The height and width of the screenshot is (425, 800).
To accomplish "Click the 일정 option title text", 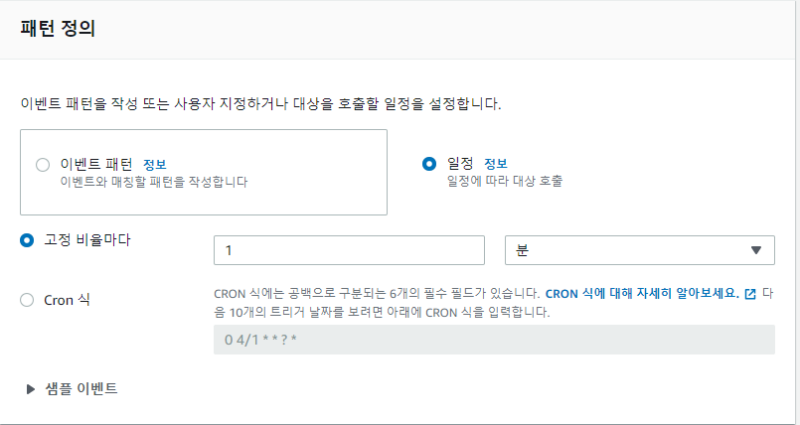I will click(461, 164).
